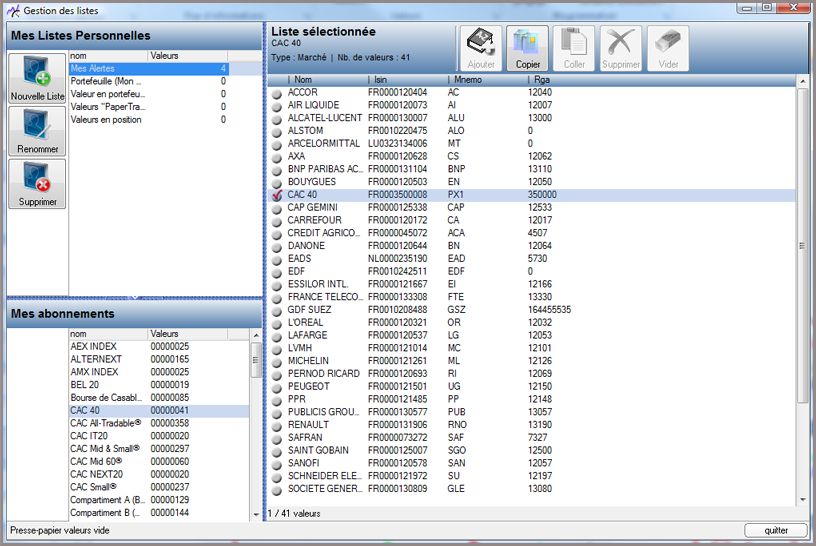Toggle the round marker next to RENAULT

(x=277, y=425)
